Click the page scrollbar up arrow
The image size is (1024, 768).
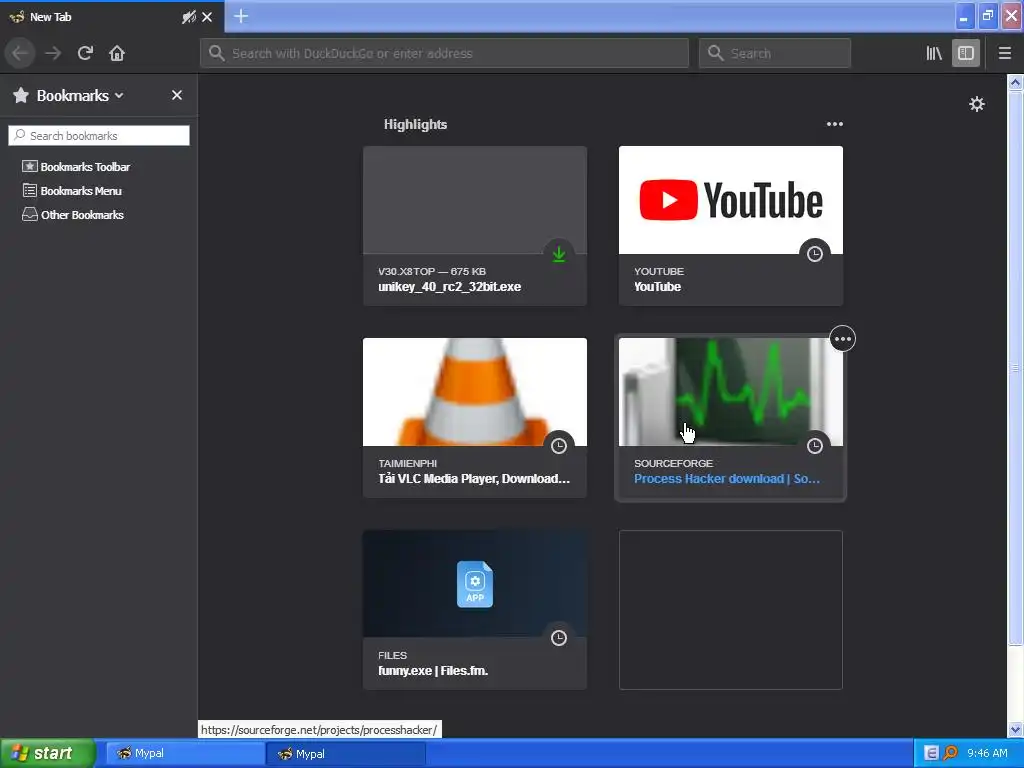pyautogui.click(x=1015, y=82)
